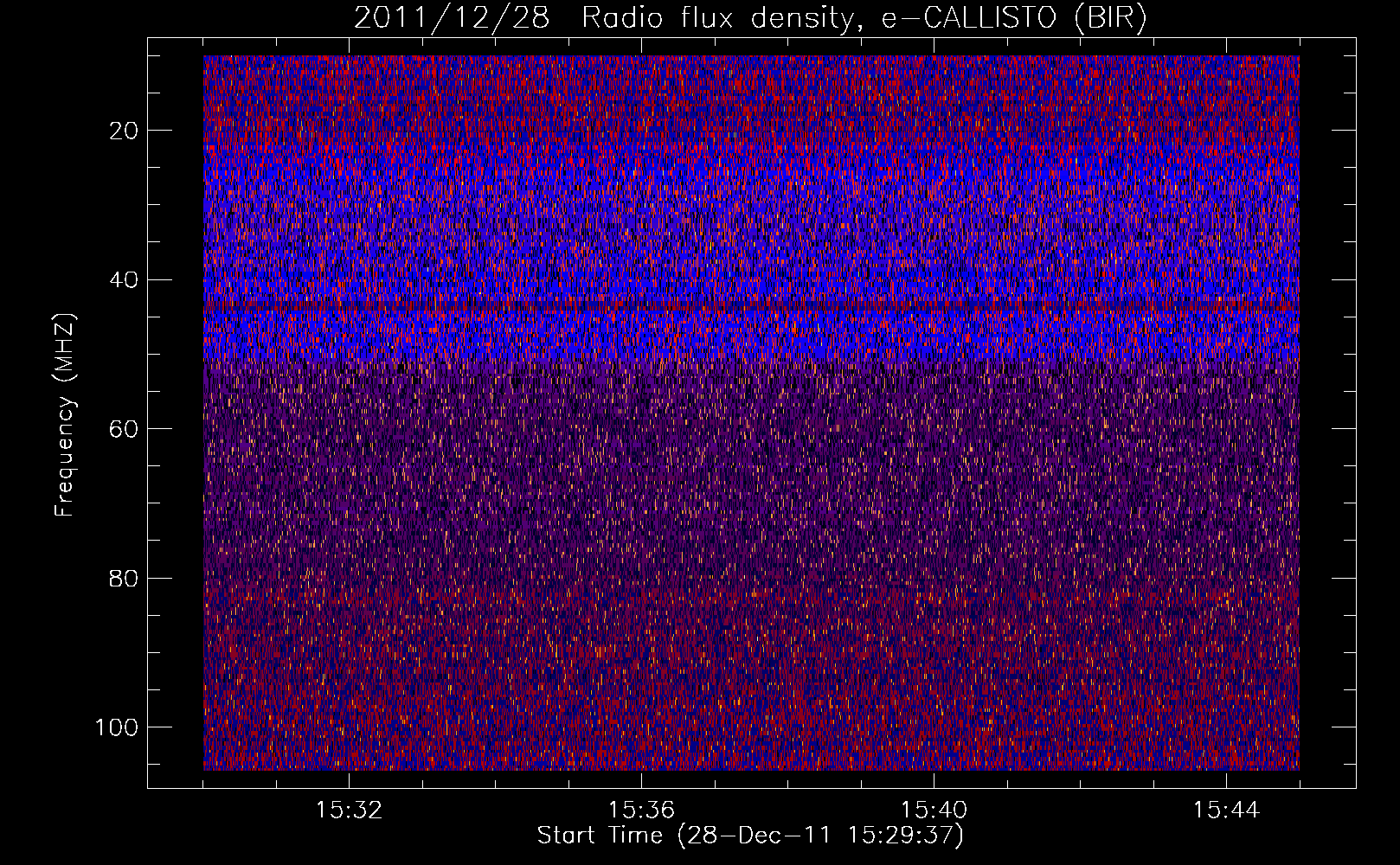The height and width of the screenshot is (865, 1400).
Task: Click the 60 frequency tick label
Action: point(125,429)
